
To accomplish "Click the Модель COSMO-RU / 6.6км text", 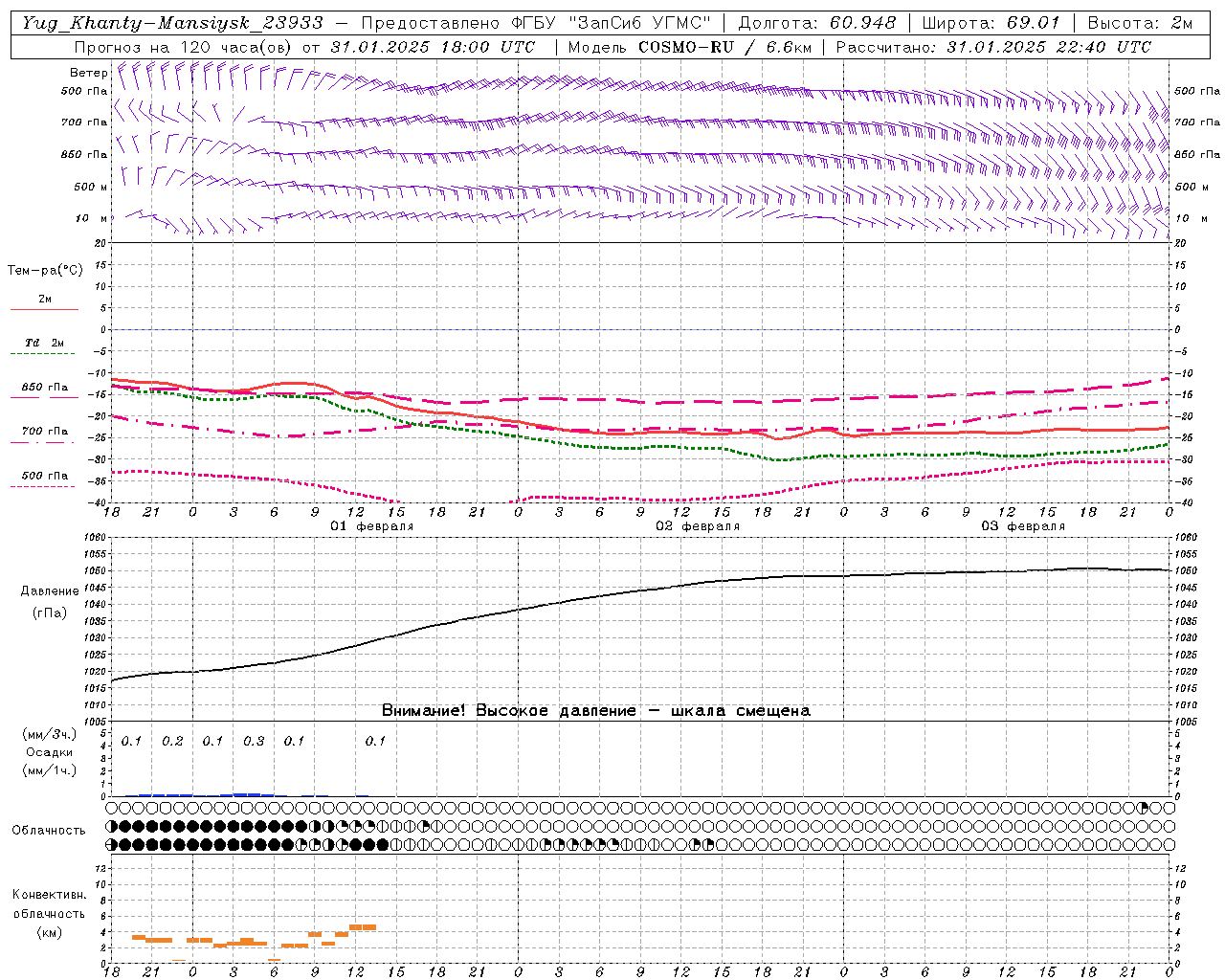I will pyautogui.click(x=689, y=47).
